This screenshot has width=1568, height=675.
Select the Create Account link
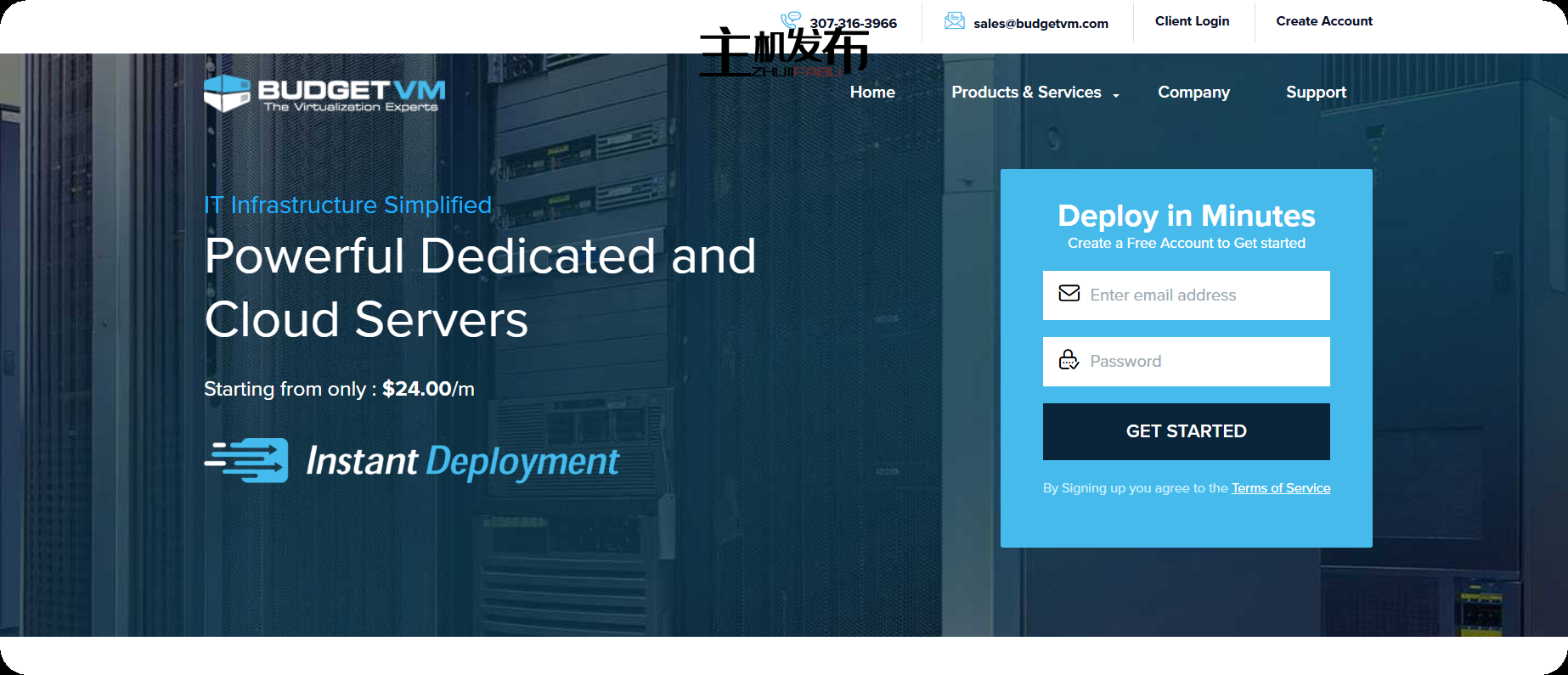point(1323,21)
